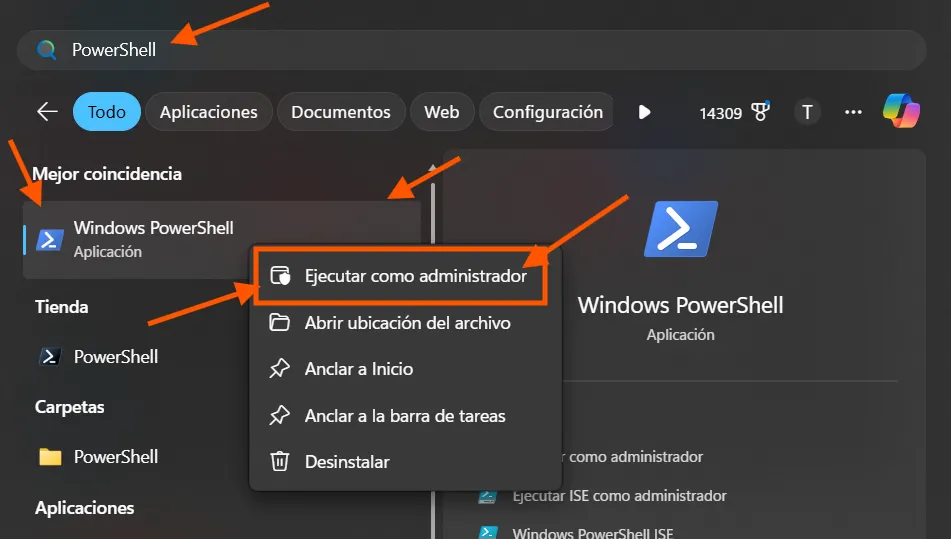Open the T account avatar
The image size is (951, 539).
click(807, 112)
